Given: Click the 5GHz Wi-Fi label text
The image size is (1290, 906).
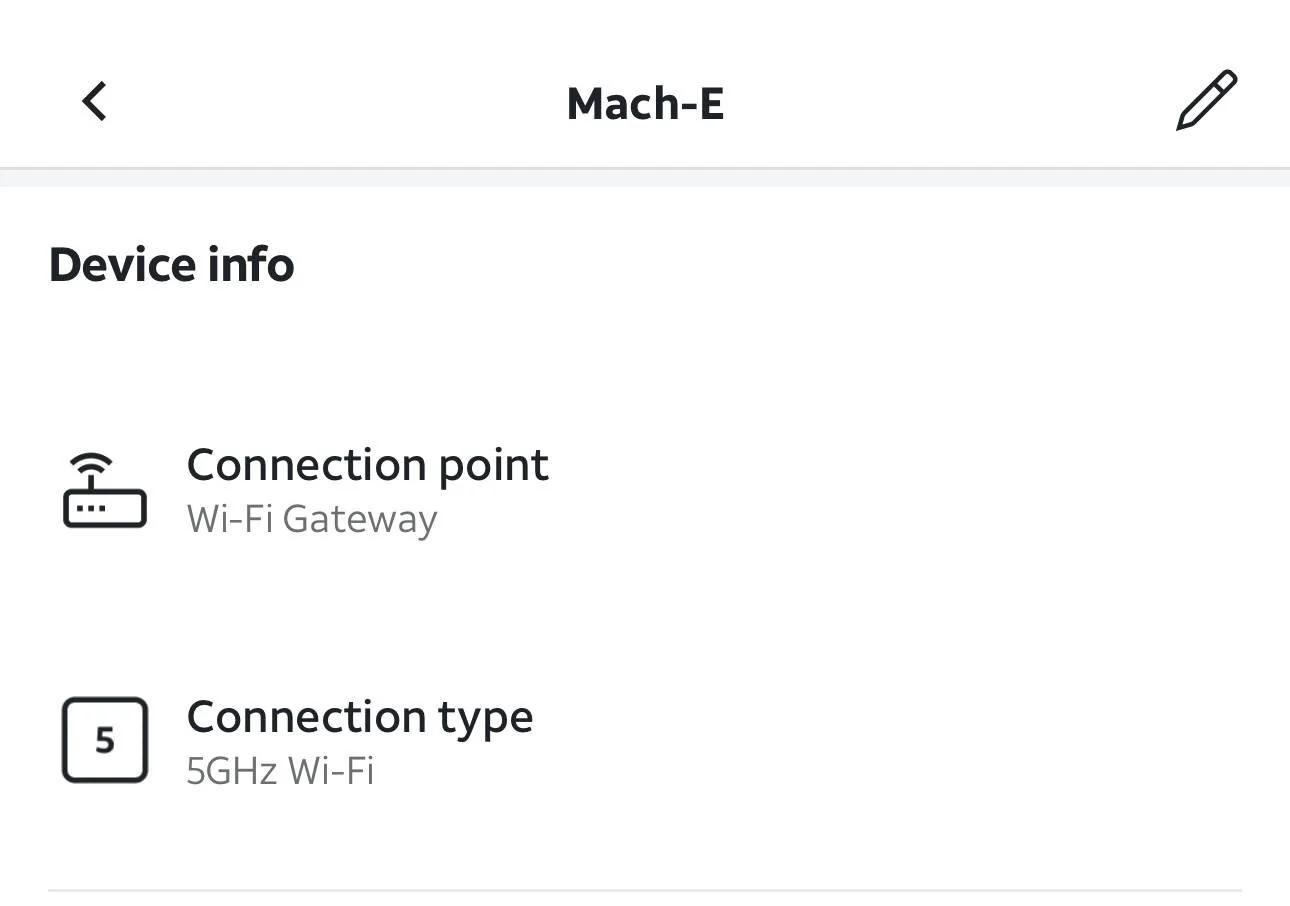Looking at the screenshot, I should 280,771.
